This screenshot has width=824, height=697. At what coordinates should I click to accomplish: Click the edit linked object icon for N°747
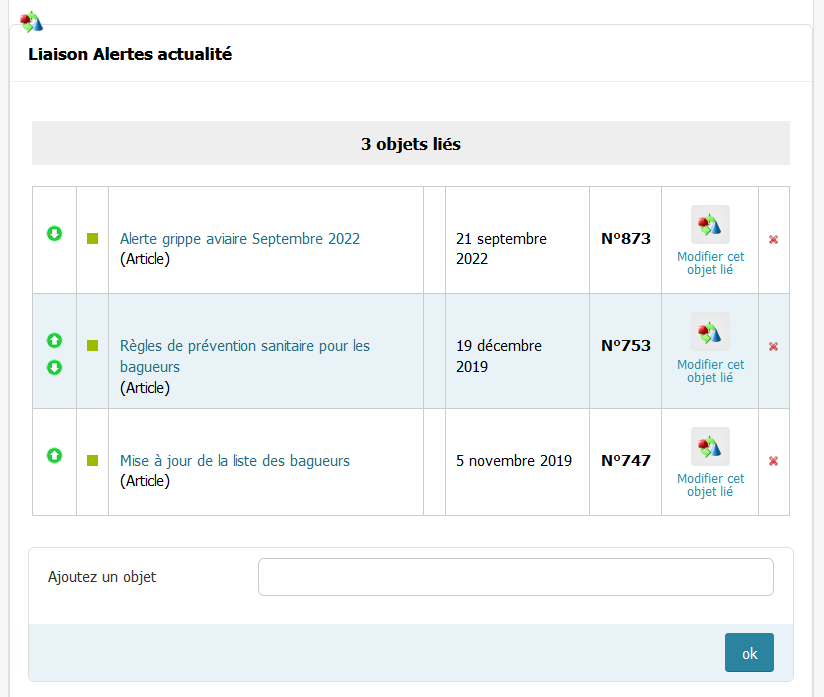tap(710, 447)
